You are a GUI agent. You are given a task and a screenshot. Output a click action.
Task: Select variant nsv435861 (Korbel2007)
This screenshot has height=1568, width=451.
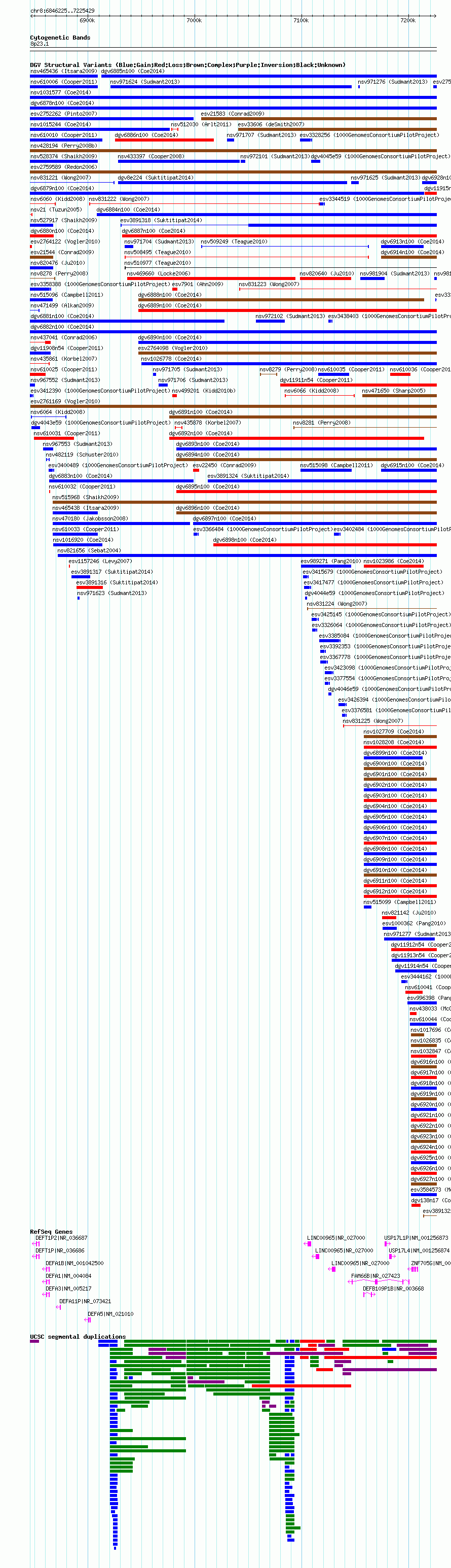64,359
